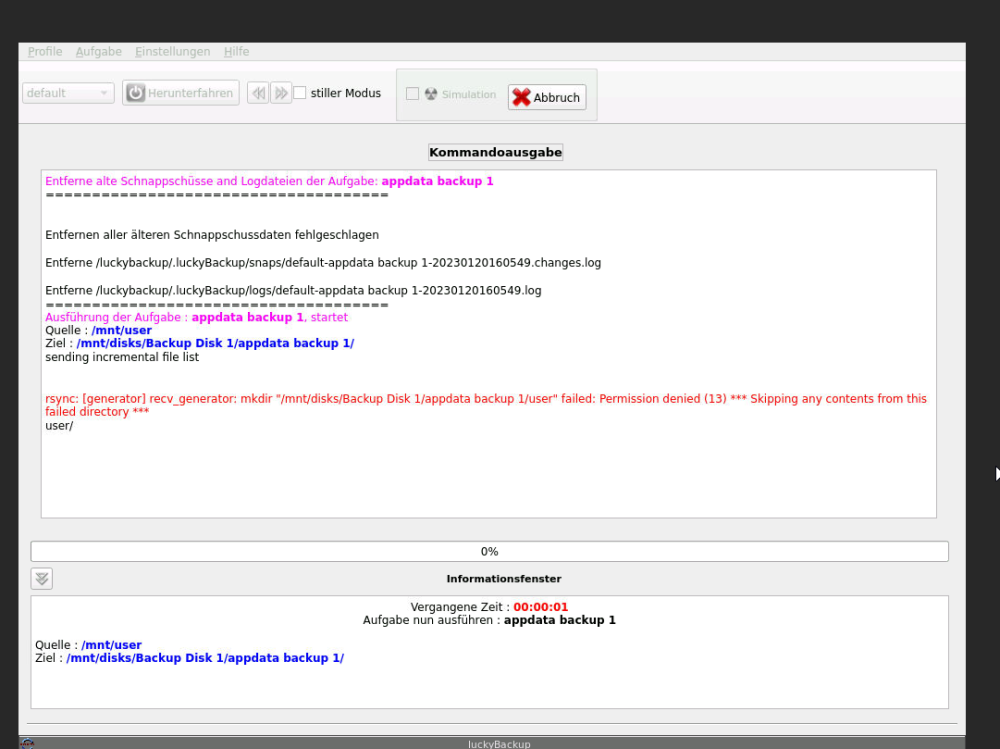The image size is (1000, 749).
Task: Click the snaps changes.log removal line
Action: [x=323, y=263]
